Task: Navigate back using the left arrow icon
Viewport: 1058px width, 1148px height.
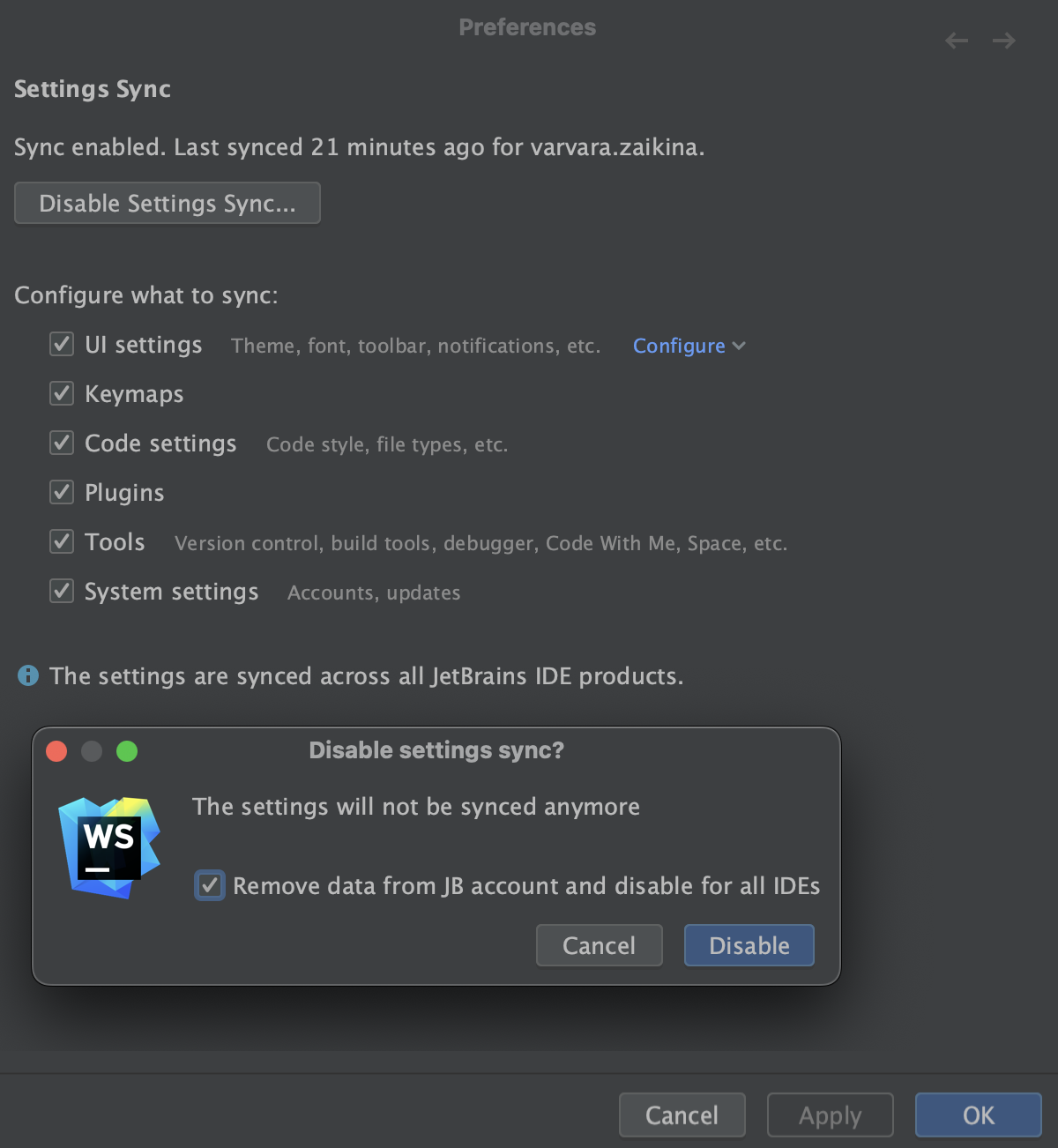Action: point(956,40)
